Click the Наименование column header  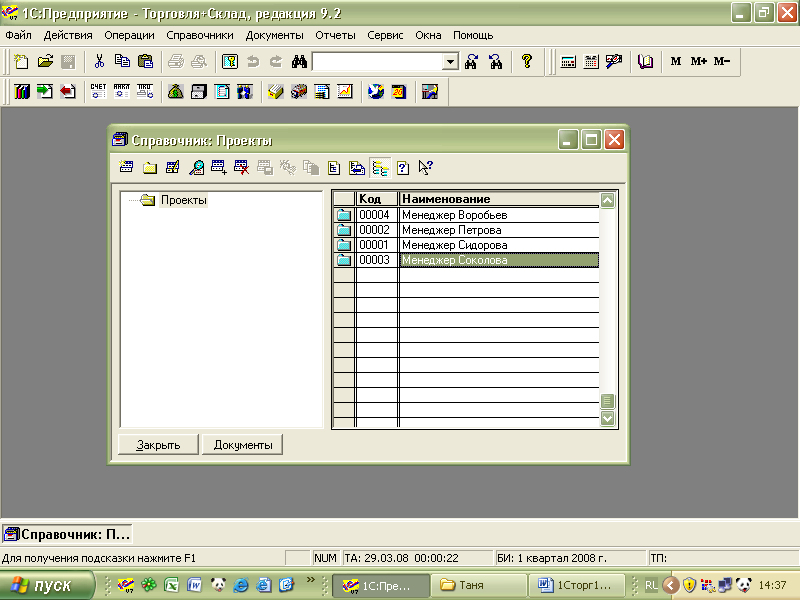(x=498, y=199)
